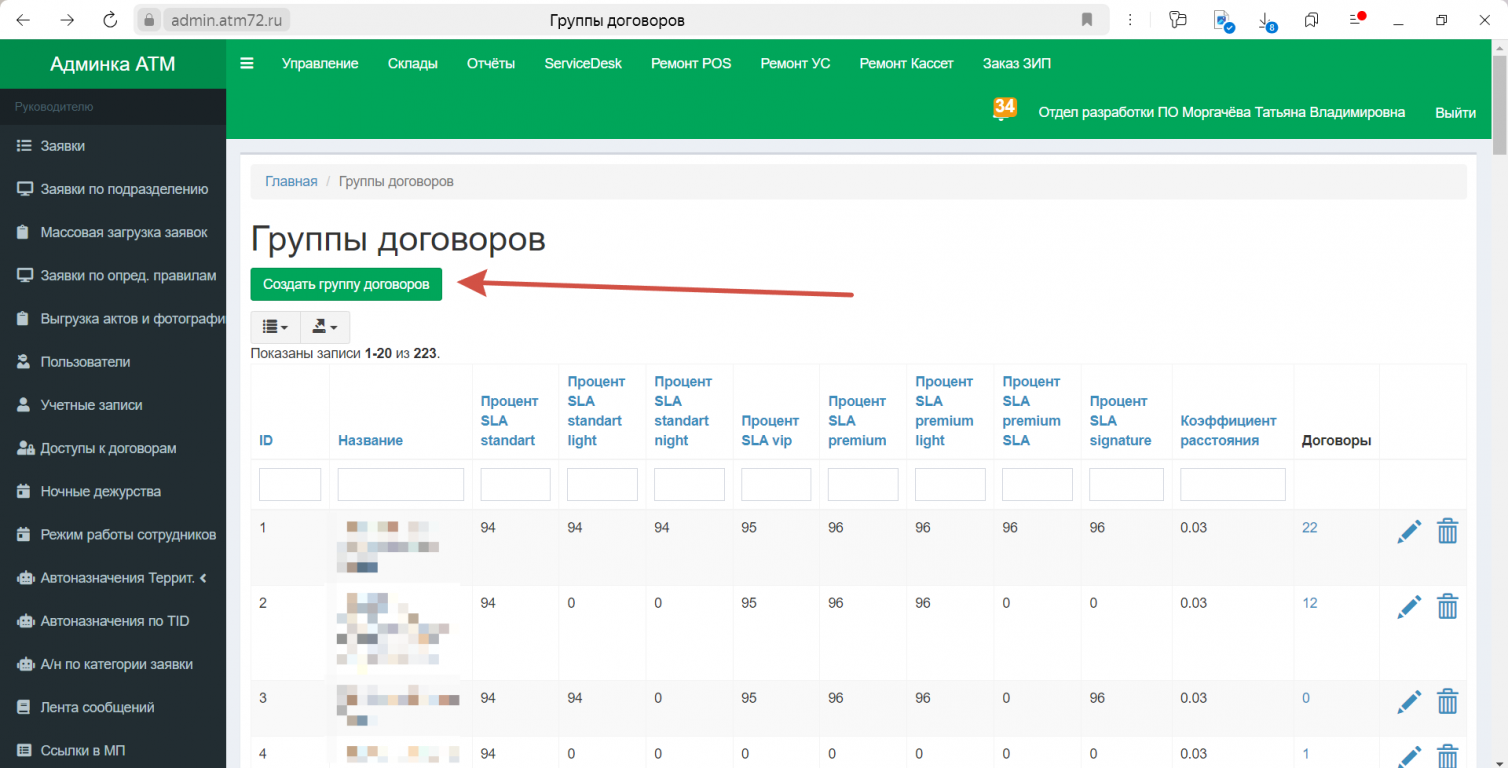Screen dimensions: 1508x768
Task: Click Создать группу договоров button
Action: [346, 284]
